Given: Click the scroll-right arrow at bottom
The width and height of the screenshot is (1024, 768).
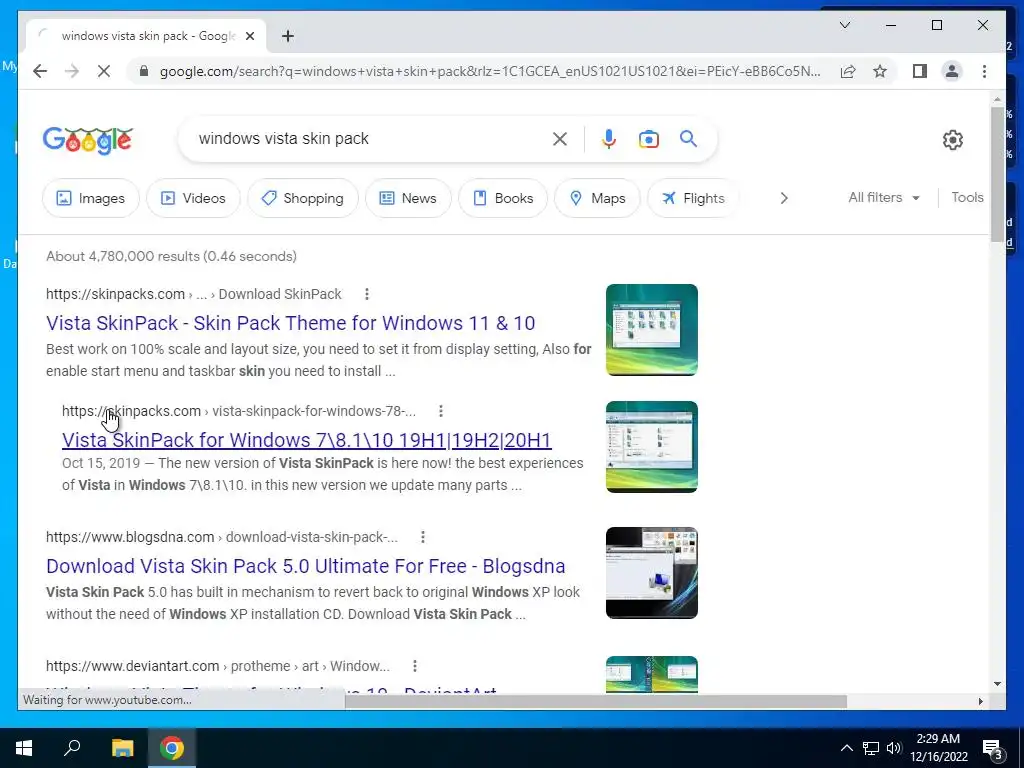Looking at the screenshot, I should (x=980, y=701).
